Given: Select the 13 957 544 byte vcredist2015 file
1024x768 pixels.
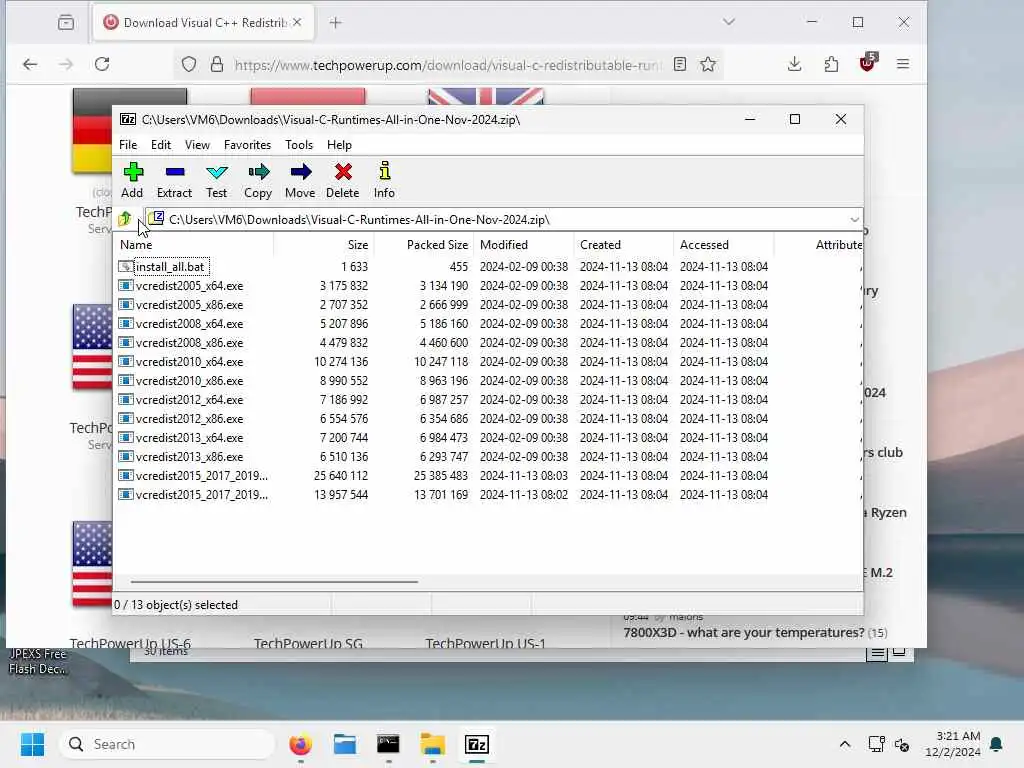Looking at the screenshot, I should pos(202,494).
